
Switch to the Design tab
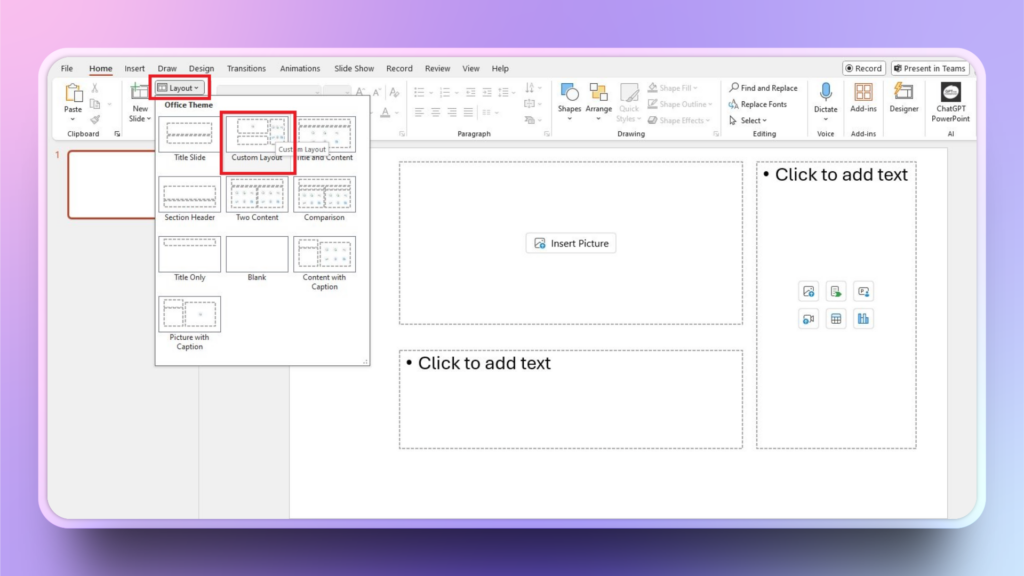[x=201, y=68]
